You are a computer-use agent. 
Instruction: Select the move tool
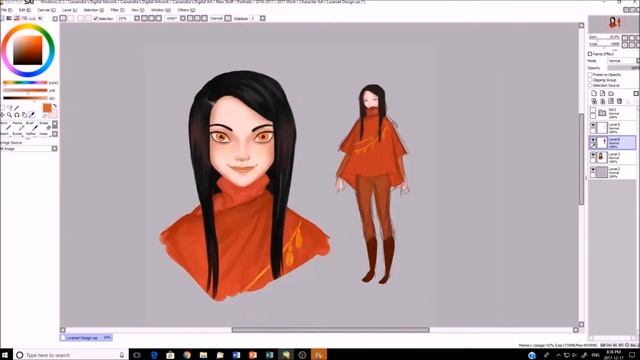[x=2, y=115]
